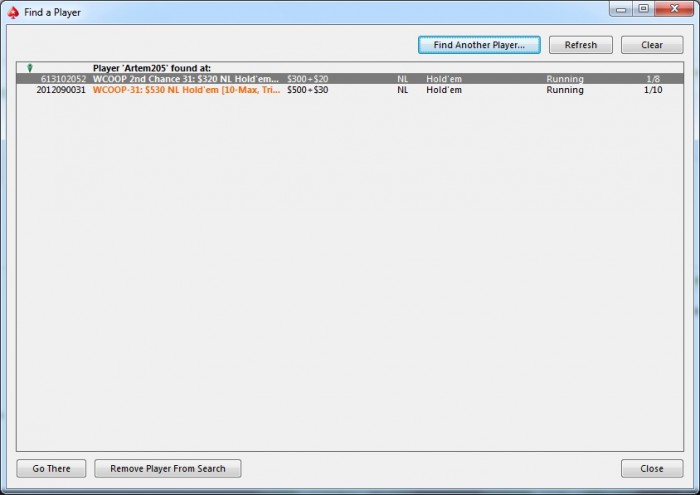Image resolution: width=700 pixels, height=495 pixels.
Task: Click Running status in 2012090031 row
Action: pyautogui.click(x=565, y=90)
